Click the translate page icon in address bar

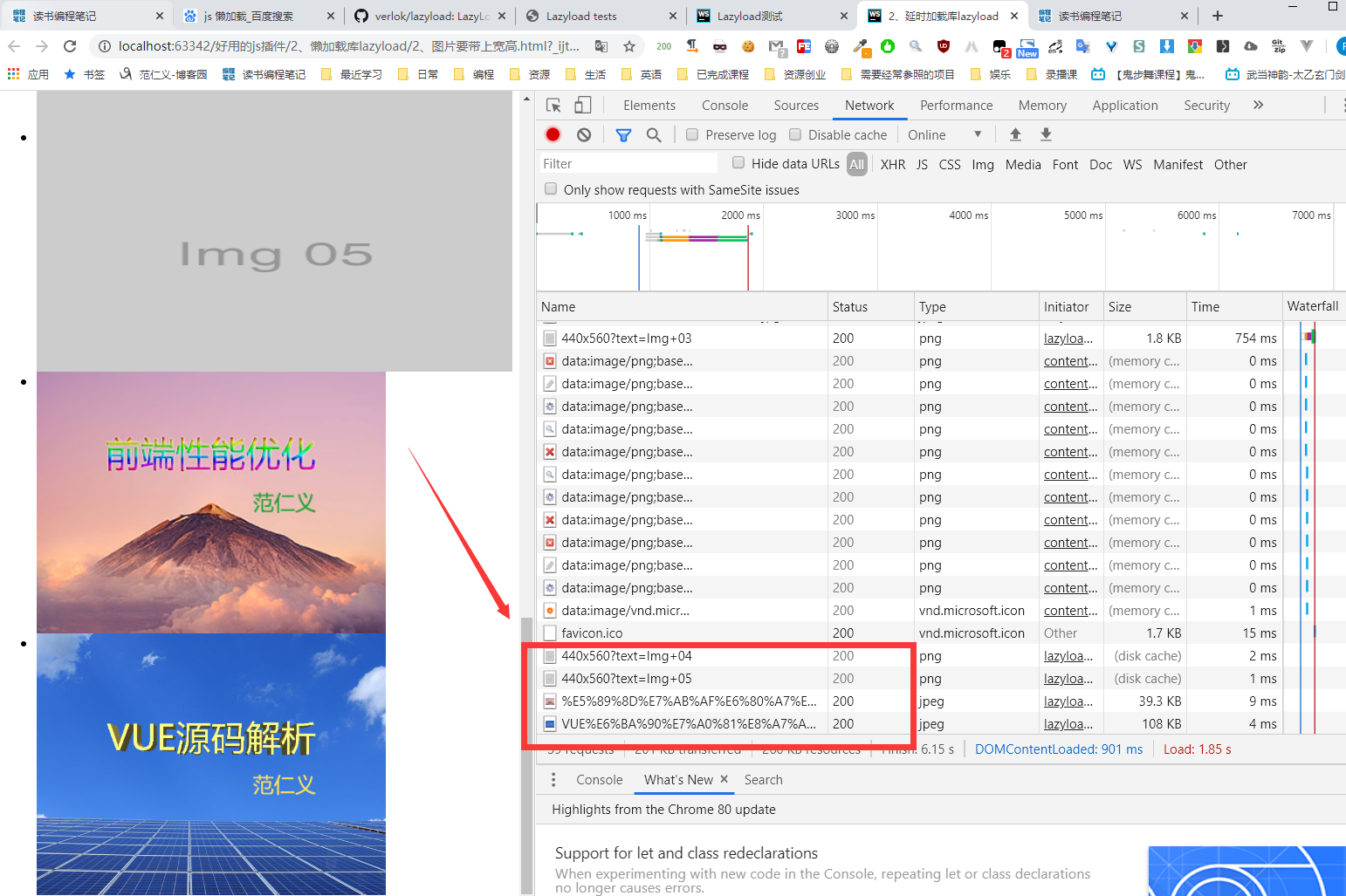(x=601, y=45)
